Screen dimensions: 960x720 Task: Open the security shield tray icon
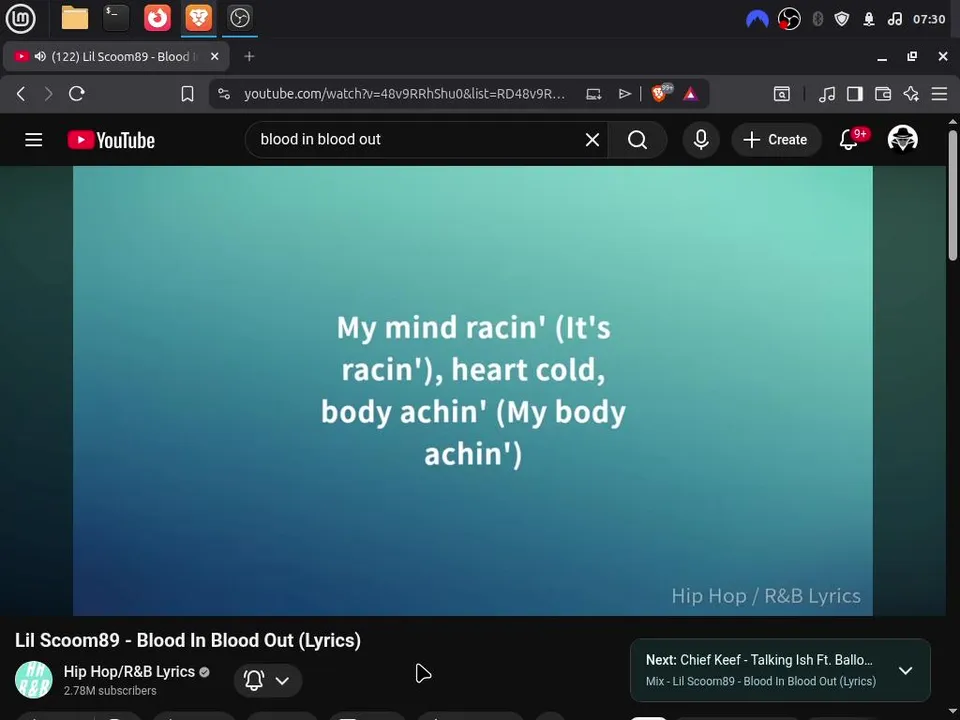[842, 19]
